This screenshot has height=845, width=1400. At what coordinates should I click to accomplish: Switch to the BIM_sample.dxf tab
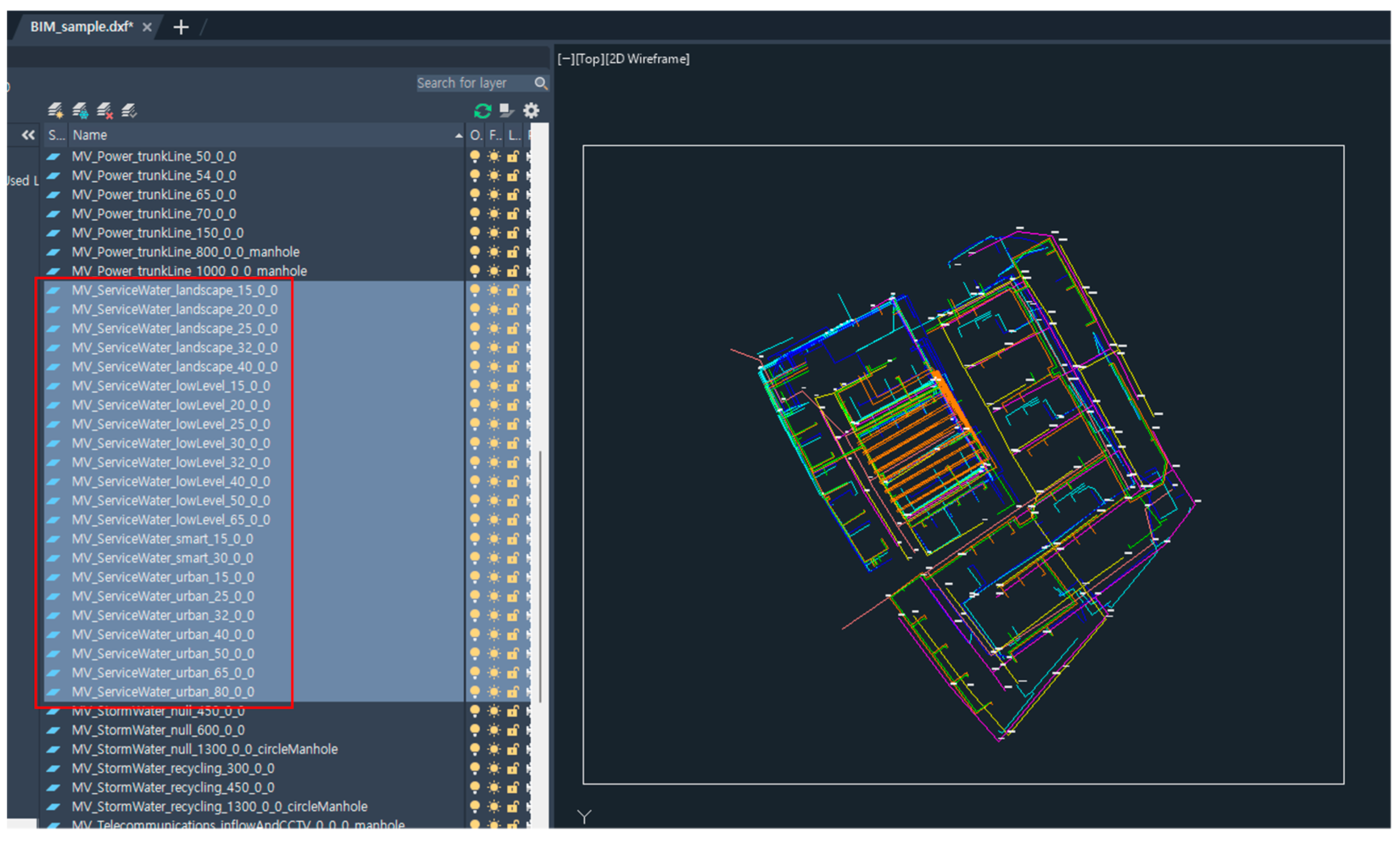point(82,27)
